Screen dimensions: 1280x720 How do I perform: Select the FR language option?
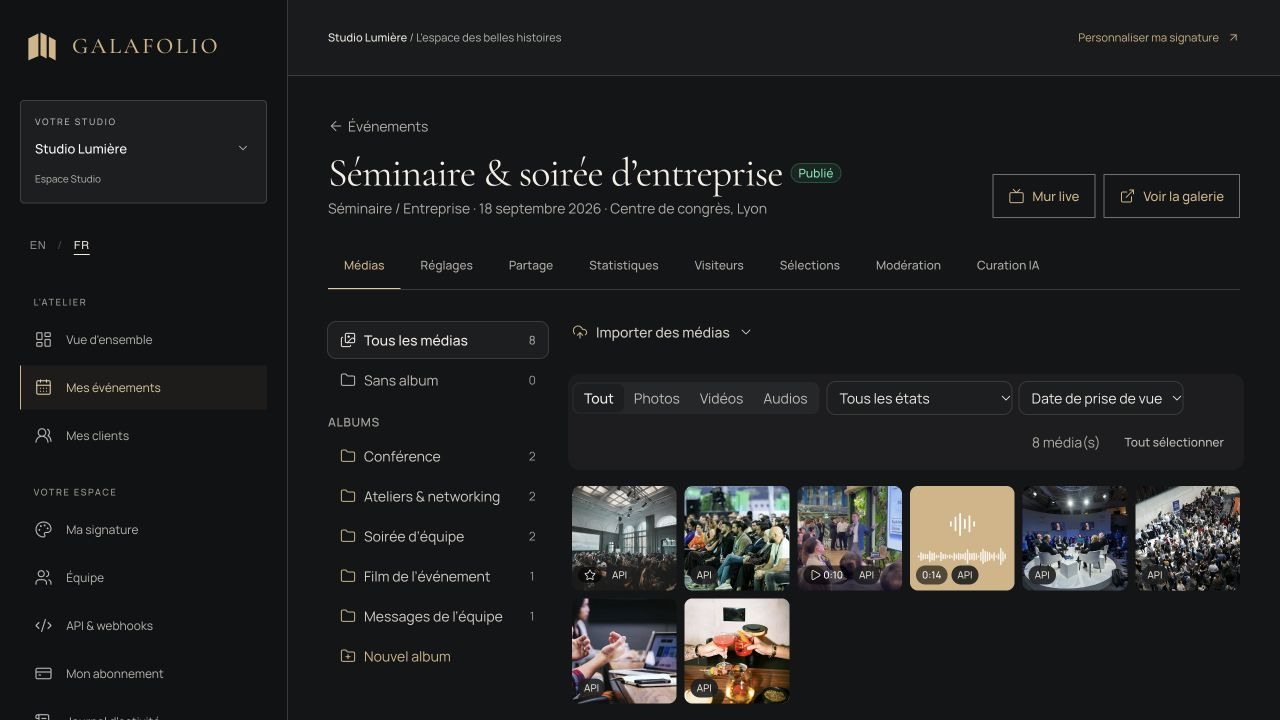81,246
